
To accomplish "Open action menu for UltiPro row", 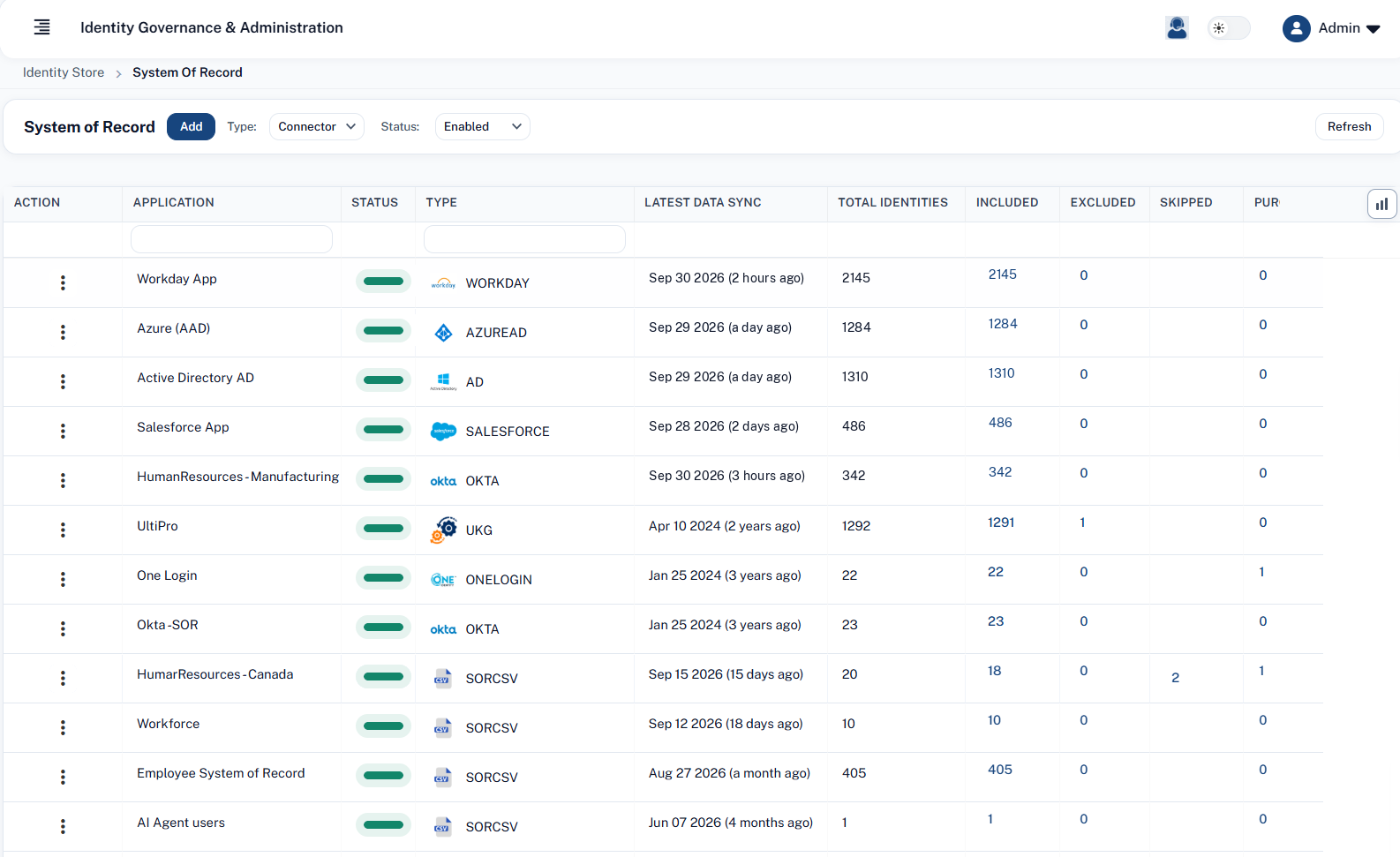I will click(63, 530).
